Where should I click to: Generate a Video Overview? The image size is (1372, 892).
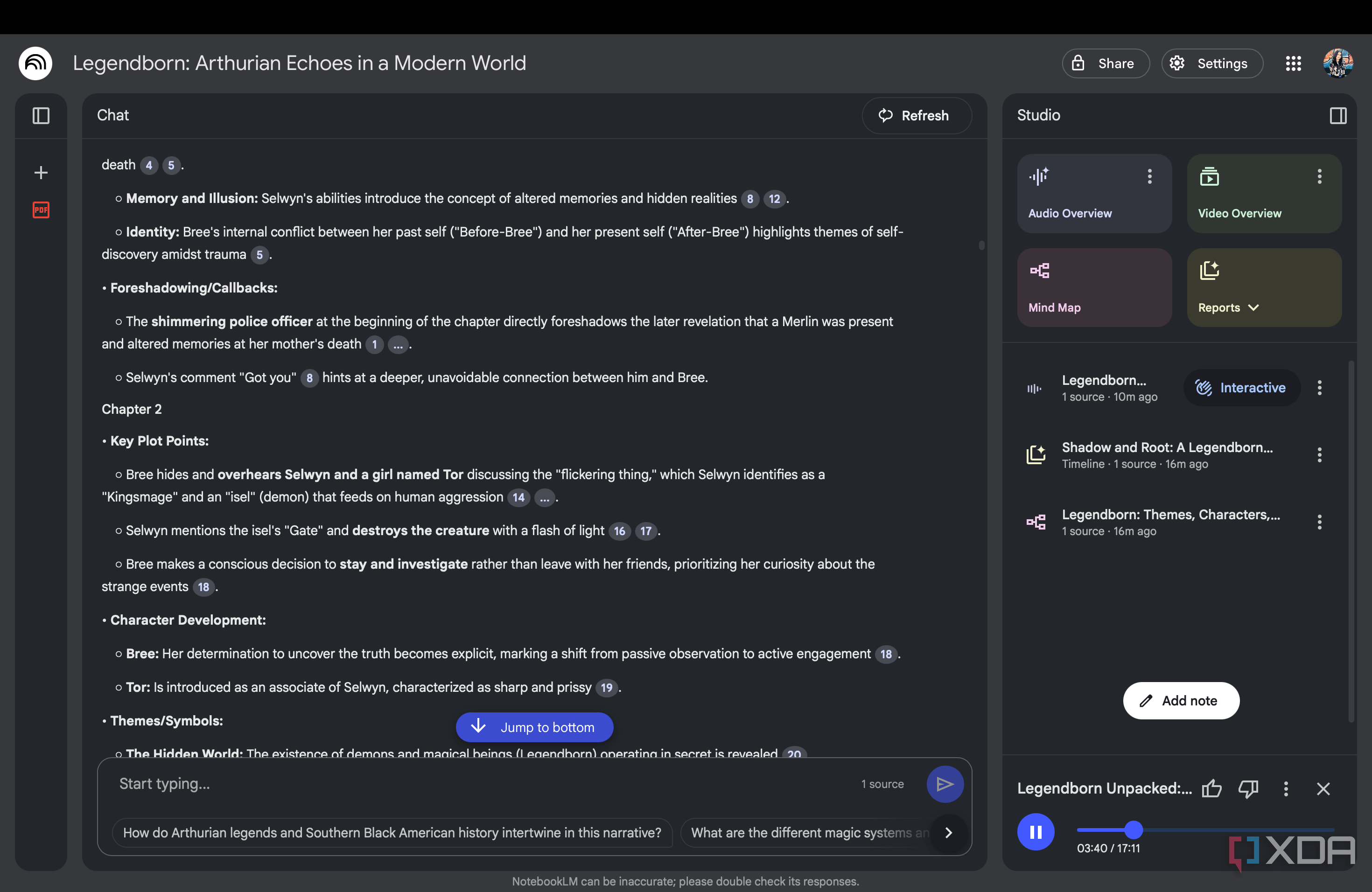coord(1264,194)
